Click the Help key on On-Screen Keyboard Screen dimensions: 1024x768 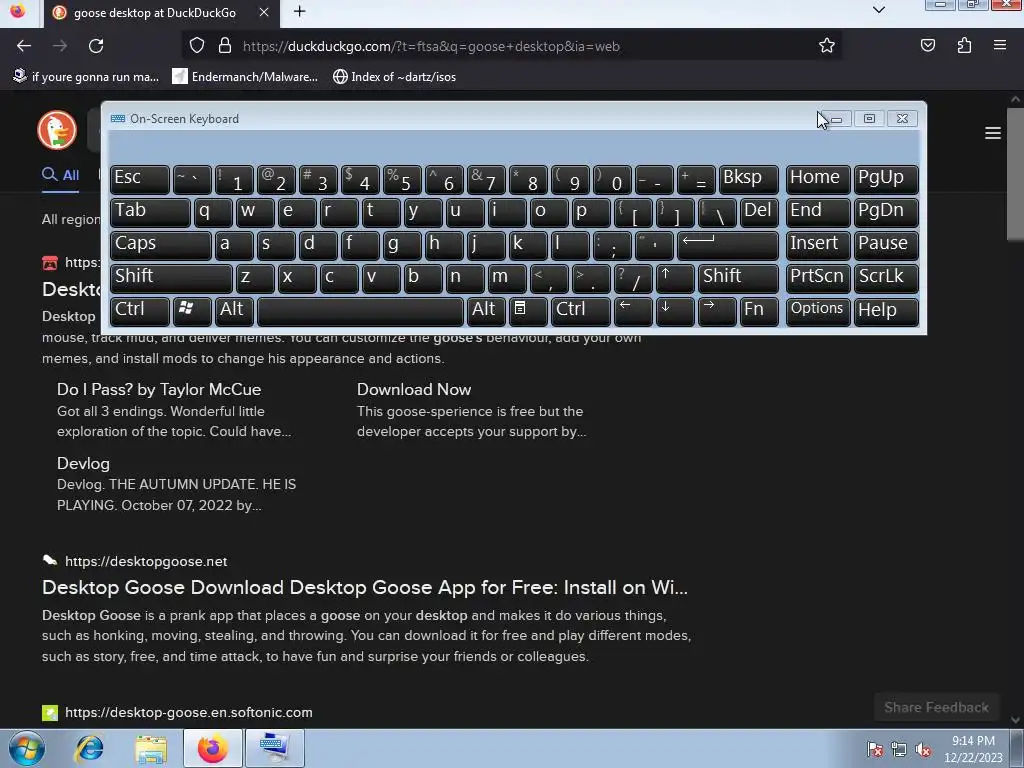point(886,311)
